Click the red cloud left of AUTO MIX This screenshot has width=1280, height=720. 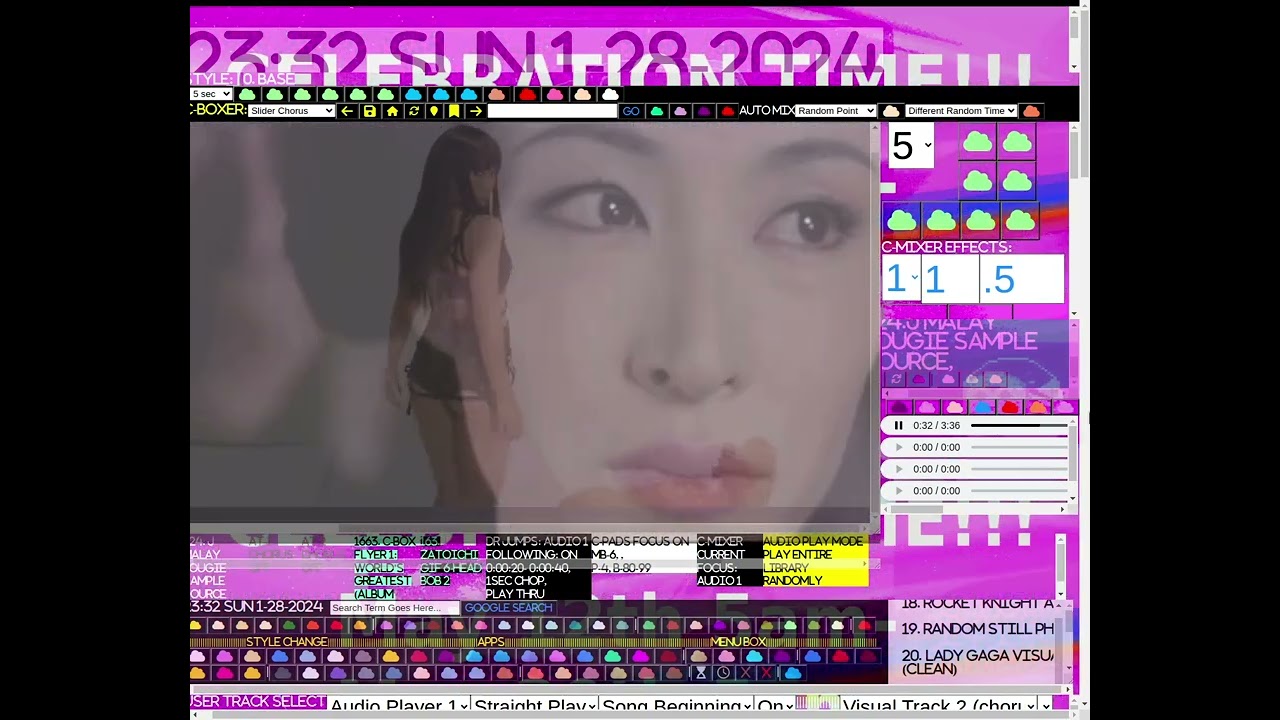click(x=728, y=111)
